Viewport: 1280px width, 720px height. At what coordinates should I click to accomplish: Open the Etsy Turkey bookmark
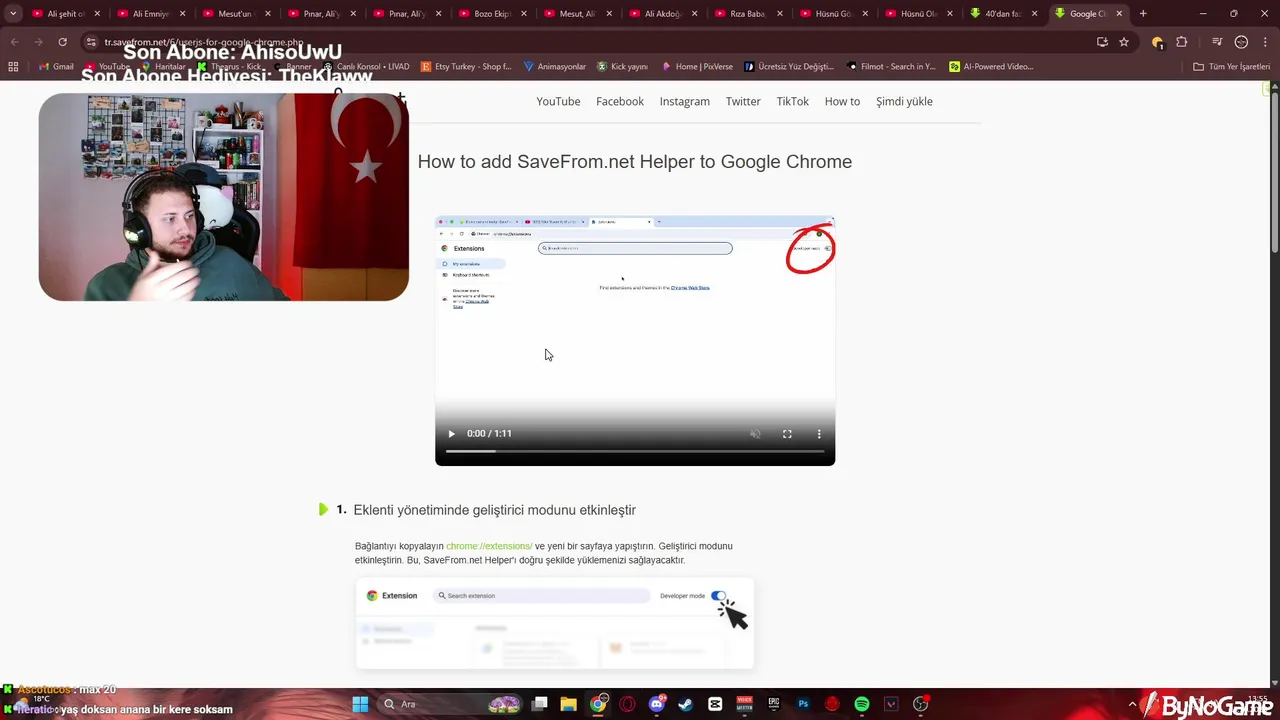pyautogui.click(x=466, y=67)
